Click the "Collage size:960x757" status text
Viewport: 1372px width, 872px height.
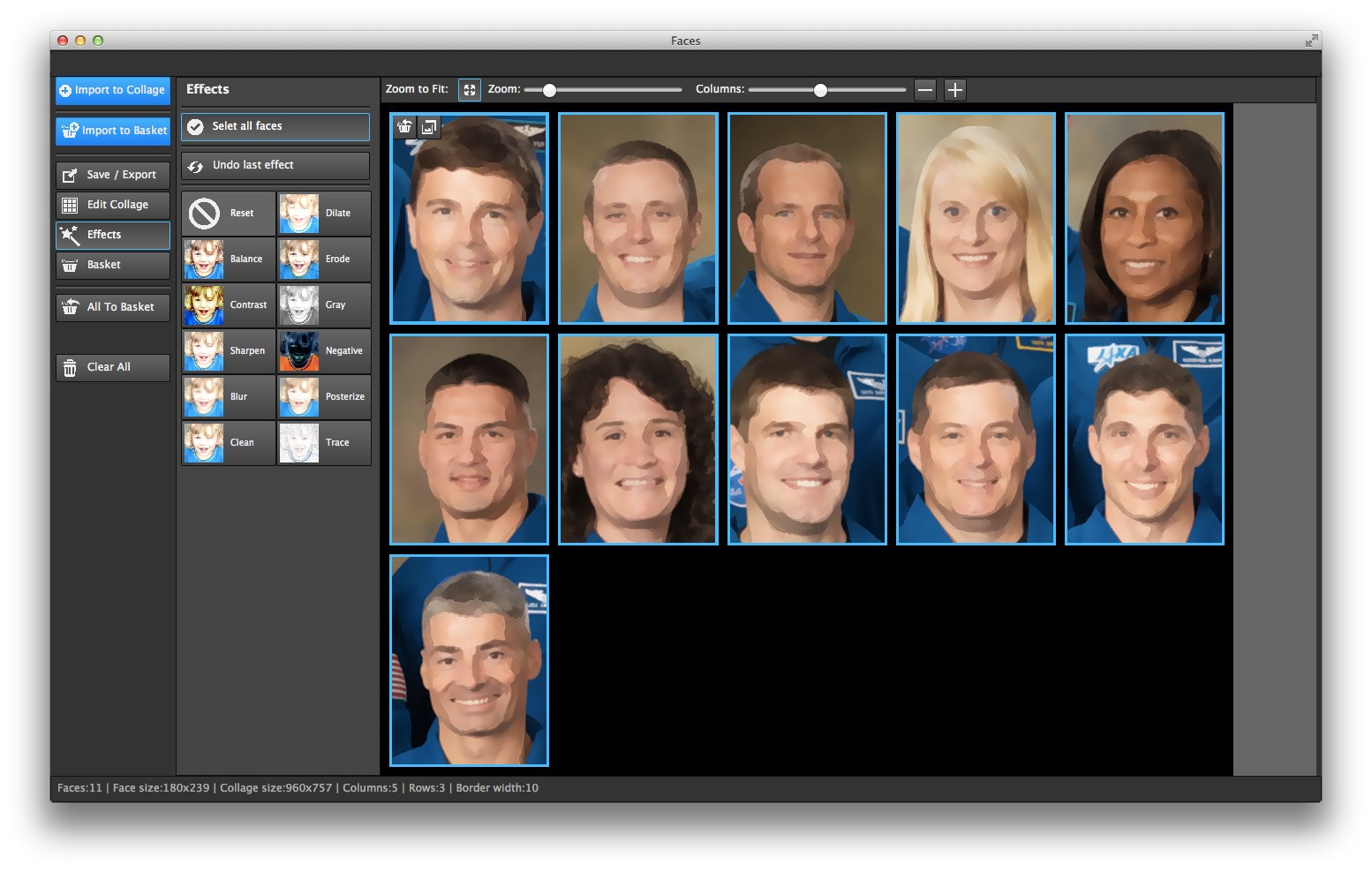pyautogui.click(x=276, y=788)
